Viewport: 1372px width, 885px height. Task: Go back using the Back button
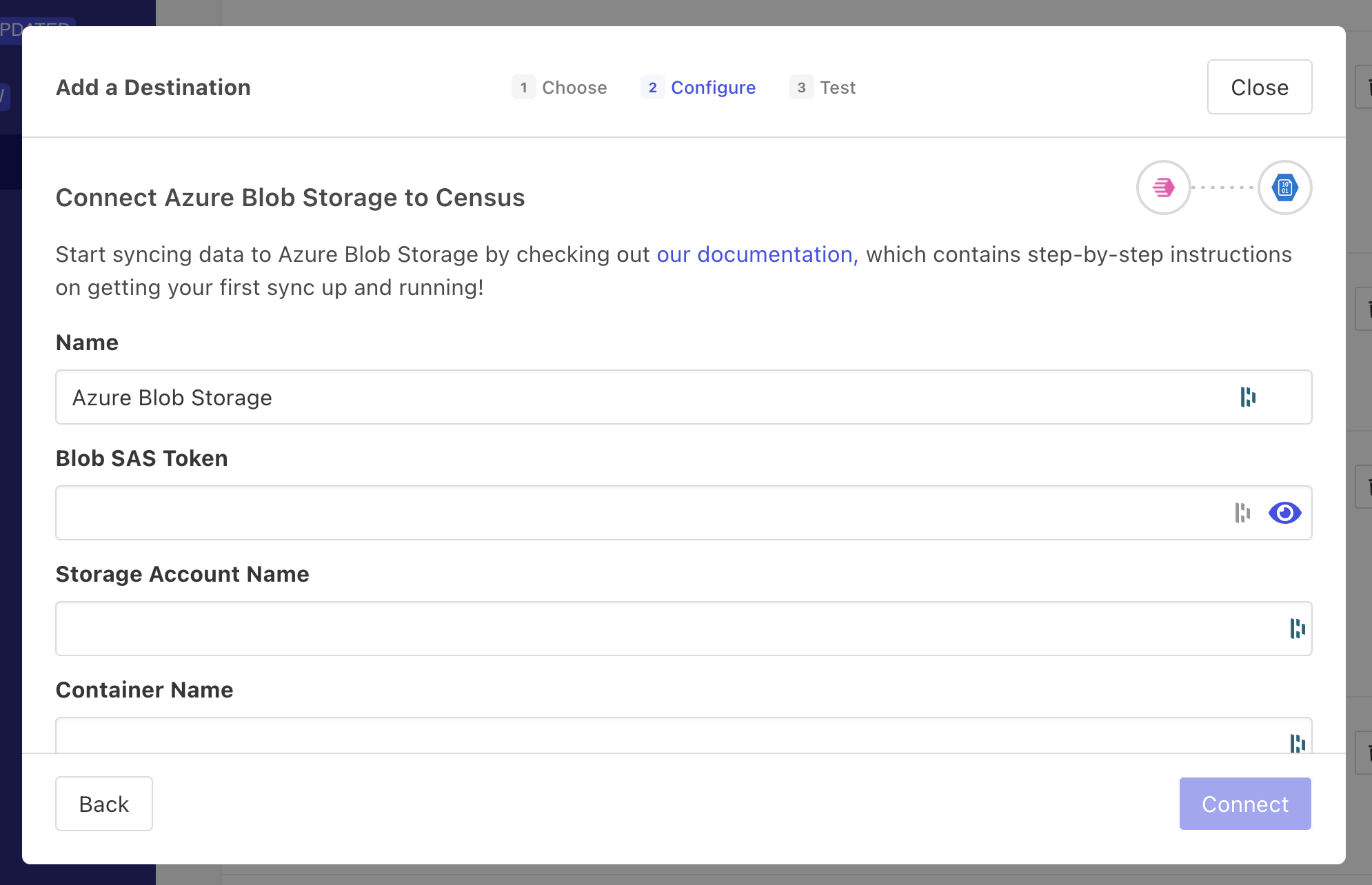point(104,804)
